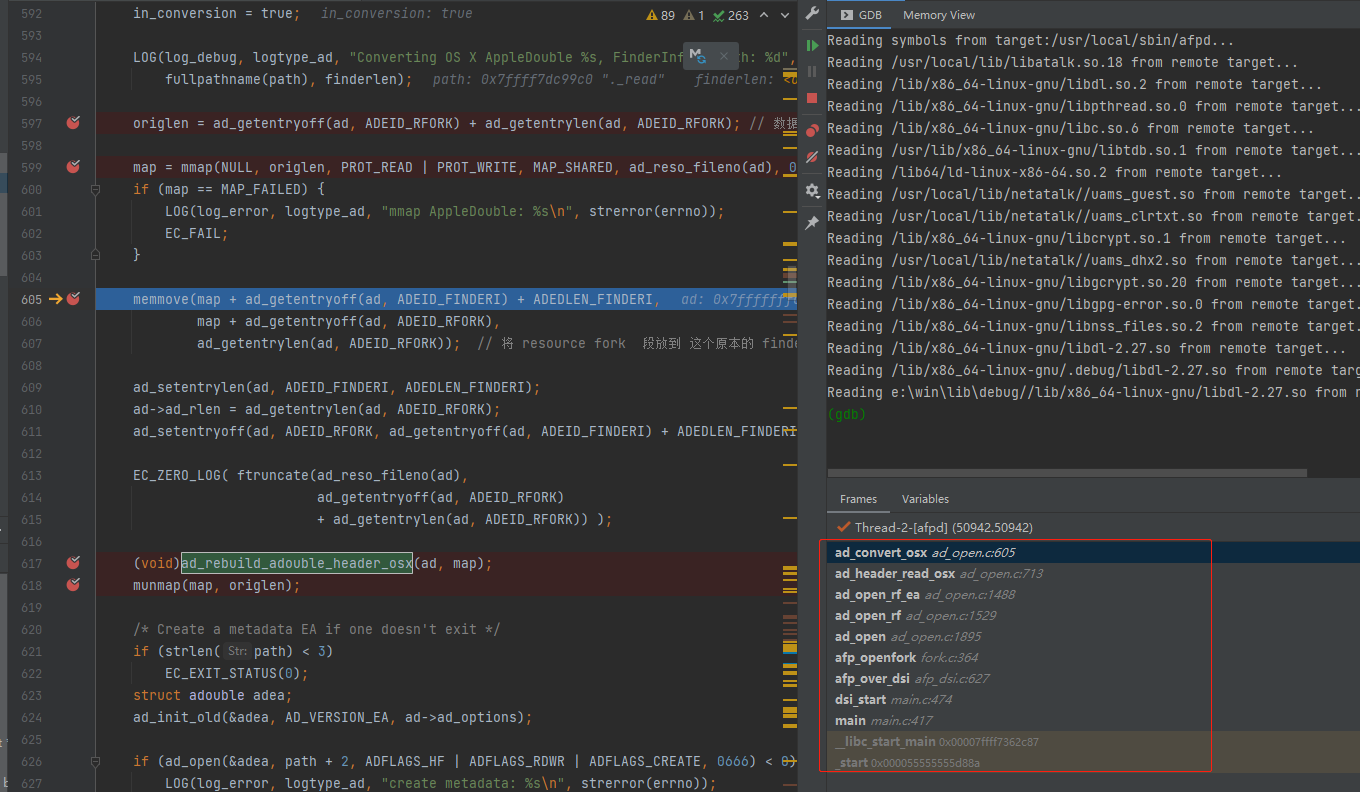
Task: Resume program with the green play icon
Action: click(x=812, y=46)
